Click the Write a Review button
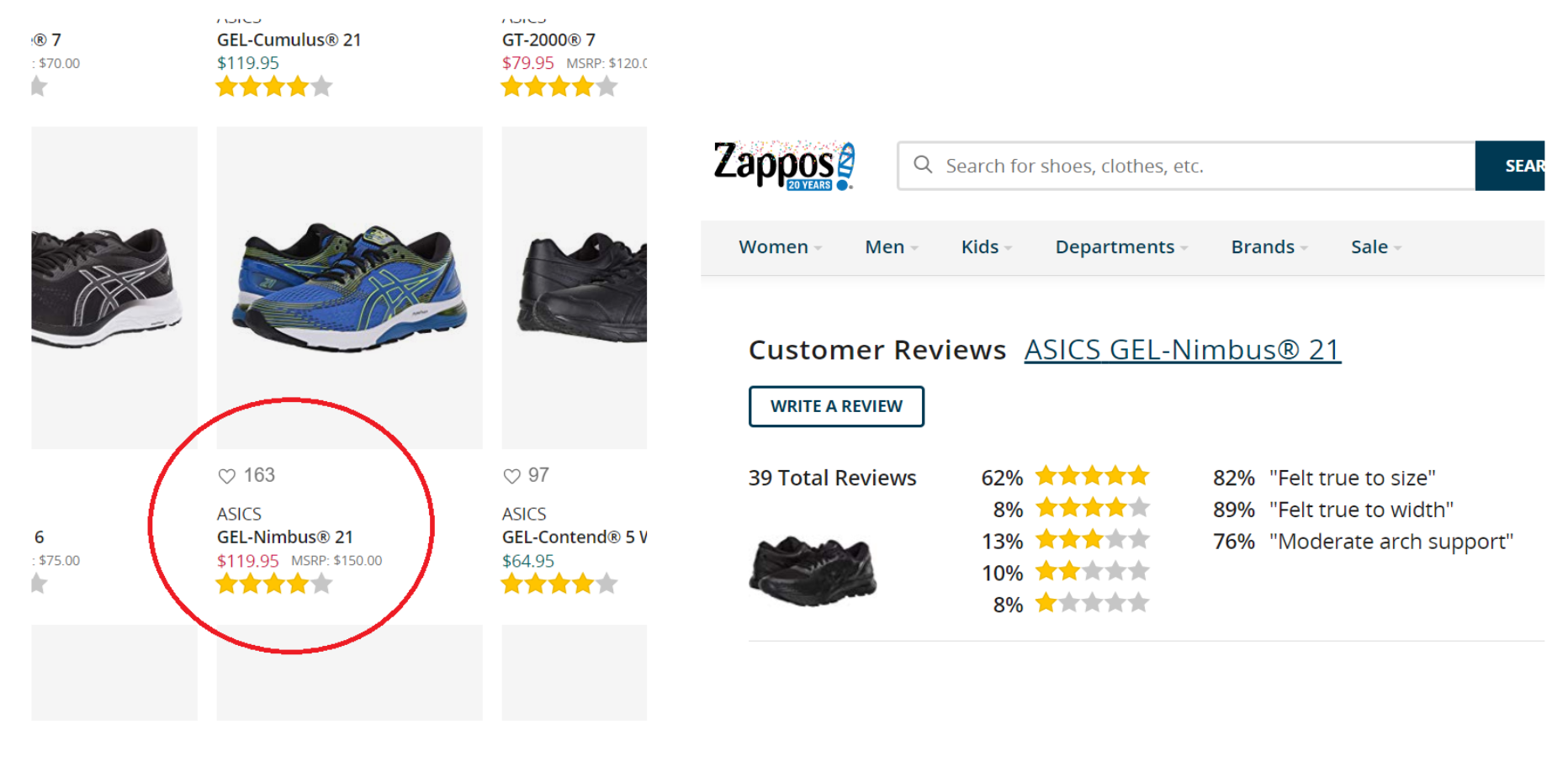1568x772 pixels. click(x=836, y=406)
